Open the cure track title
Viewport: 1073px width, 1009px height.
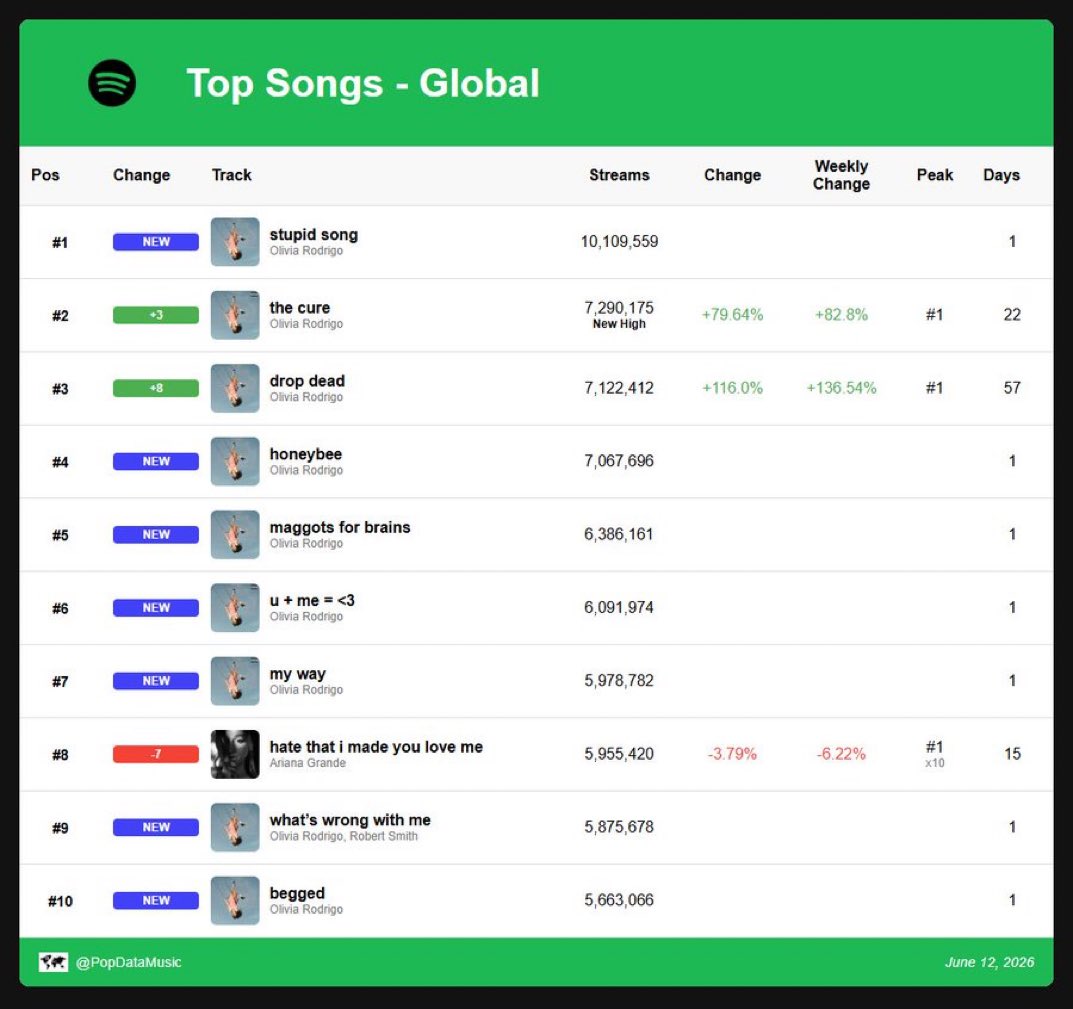pyautogui.click(x=300, y=308)
